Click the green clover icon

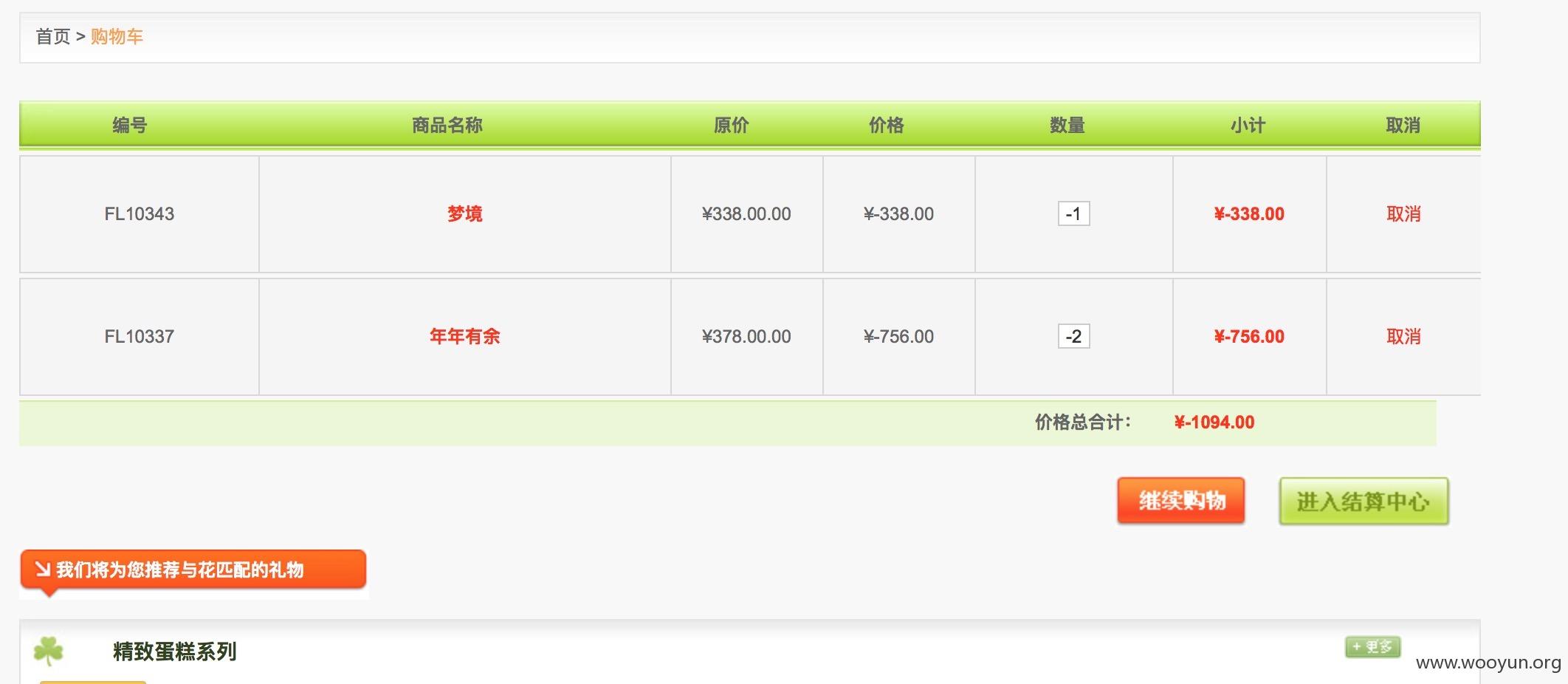tap(49, 651)
